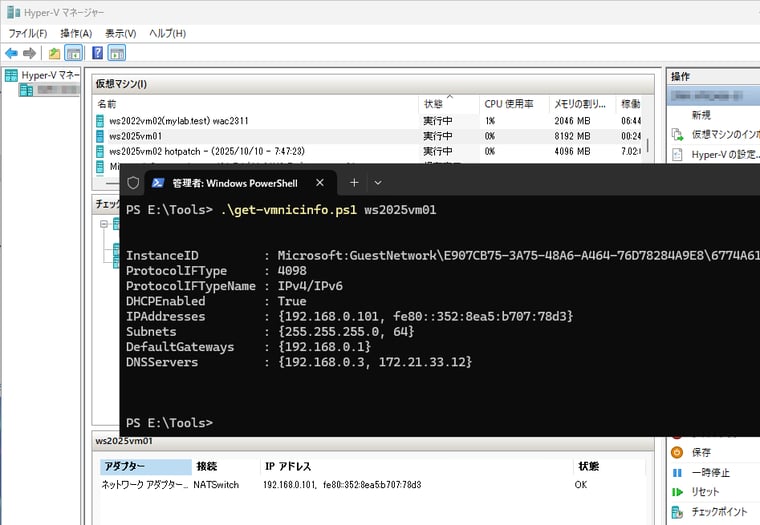This screenshot has height=525, width=760.
Task: Click 仮想マシンのインポート action
Action: 726,134
